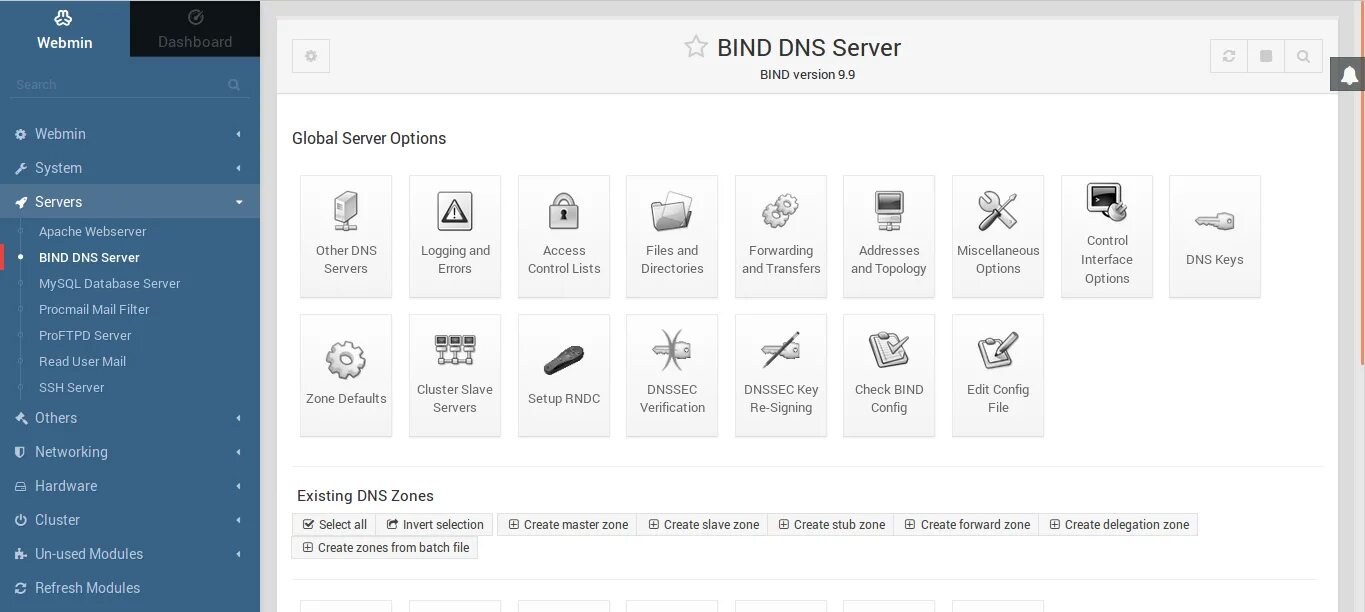Open Addresses and Topology settings

(x=889, y=237)
